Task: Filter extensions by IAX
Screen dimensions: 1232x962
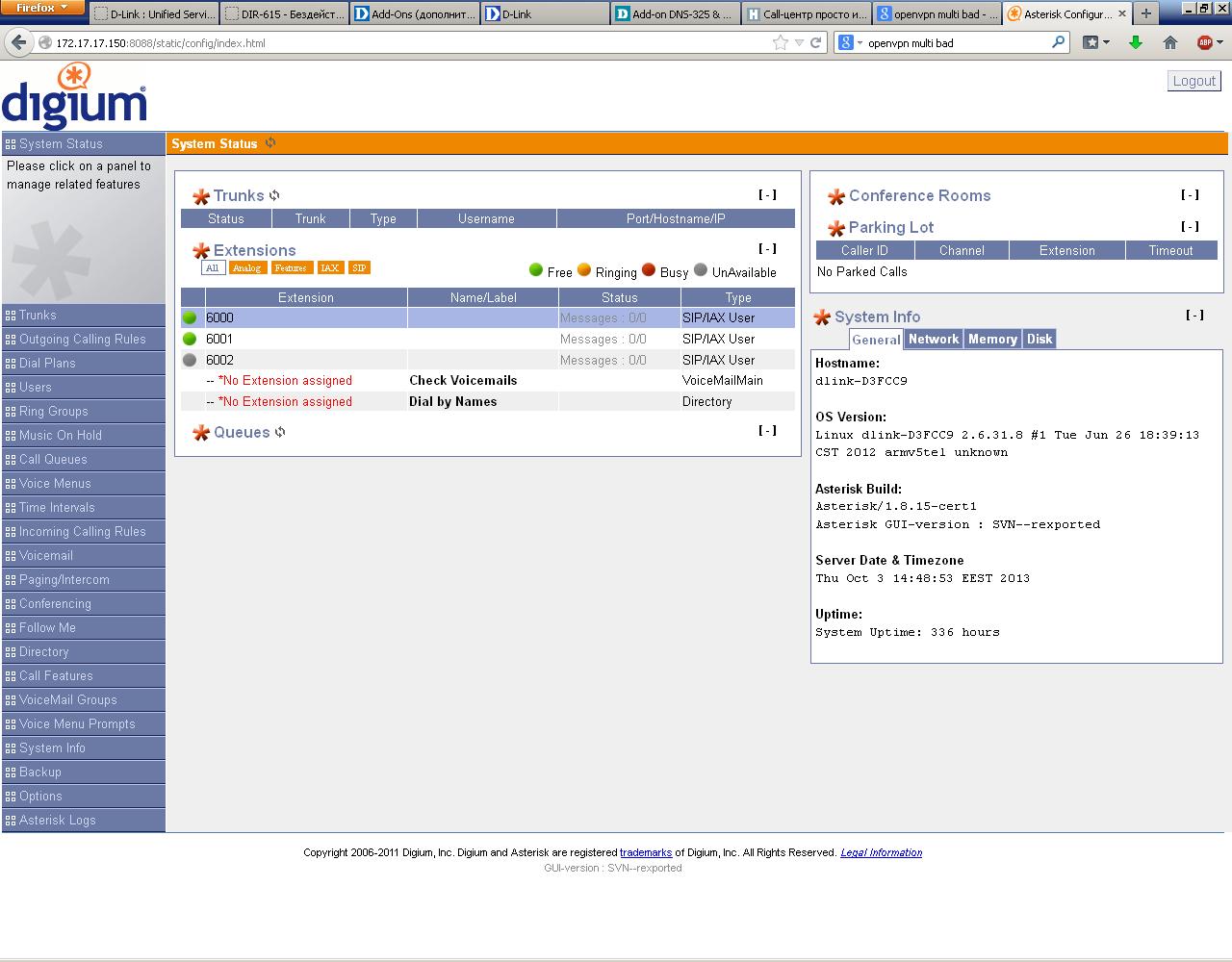Action: click(330, 267)
